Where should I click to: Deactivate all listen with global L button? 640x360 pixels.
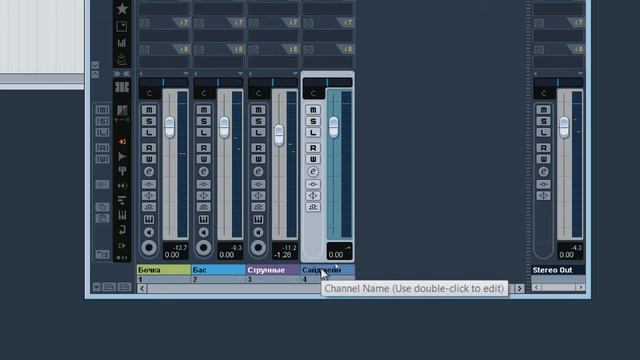click(102, 133)
